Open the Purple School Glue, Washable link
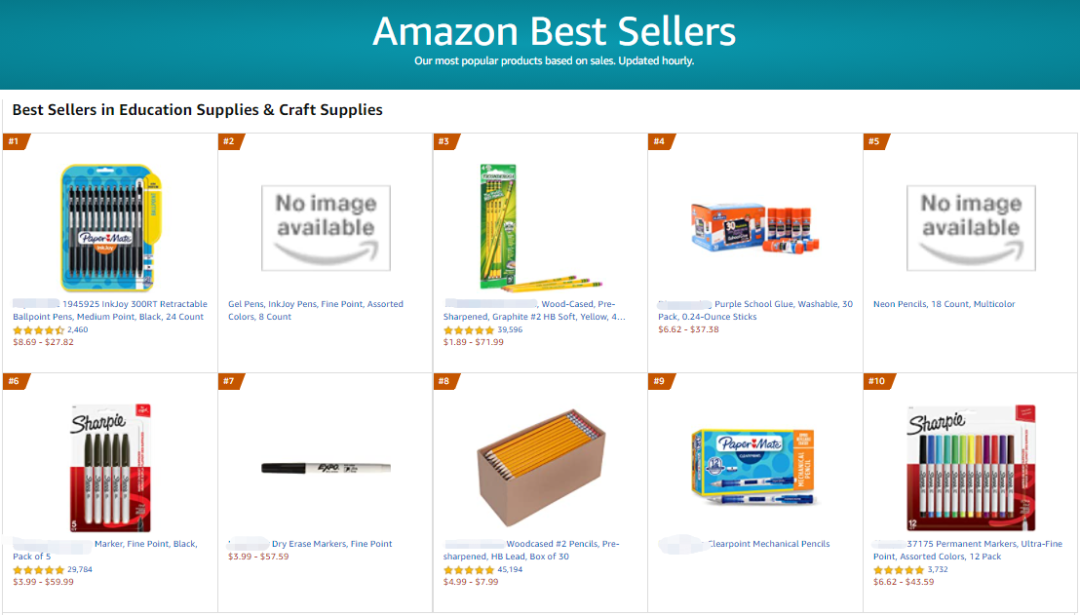The height and width of the screenshot is (615, 1080). pos(783,304)
